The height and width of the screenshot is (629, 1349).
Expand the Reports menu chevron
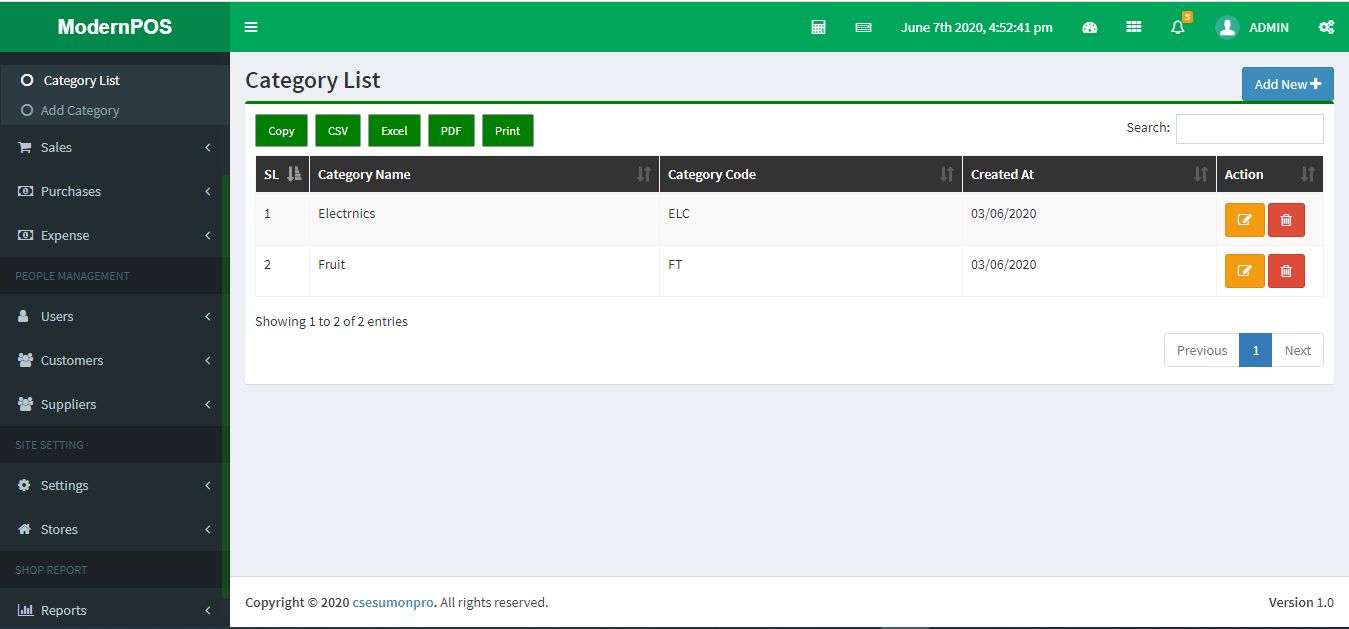(x=208, y=610)
